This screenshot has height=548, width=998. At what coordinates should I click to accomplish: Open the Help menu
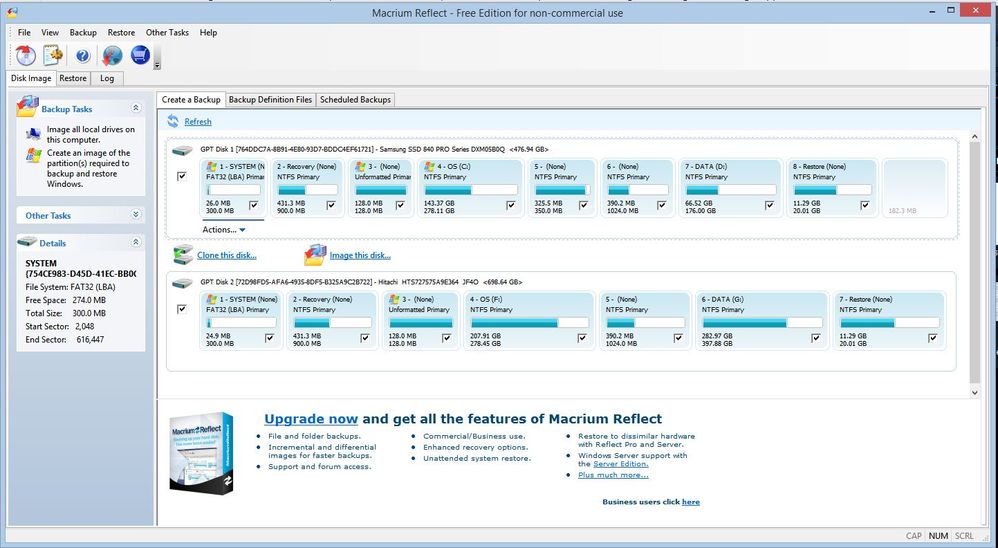pyautogui.click(x=208, y=32)
